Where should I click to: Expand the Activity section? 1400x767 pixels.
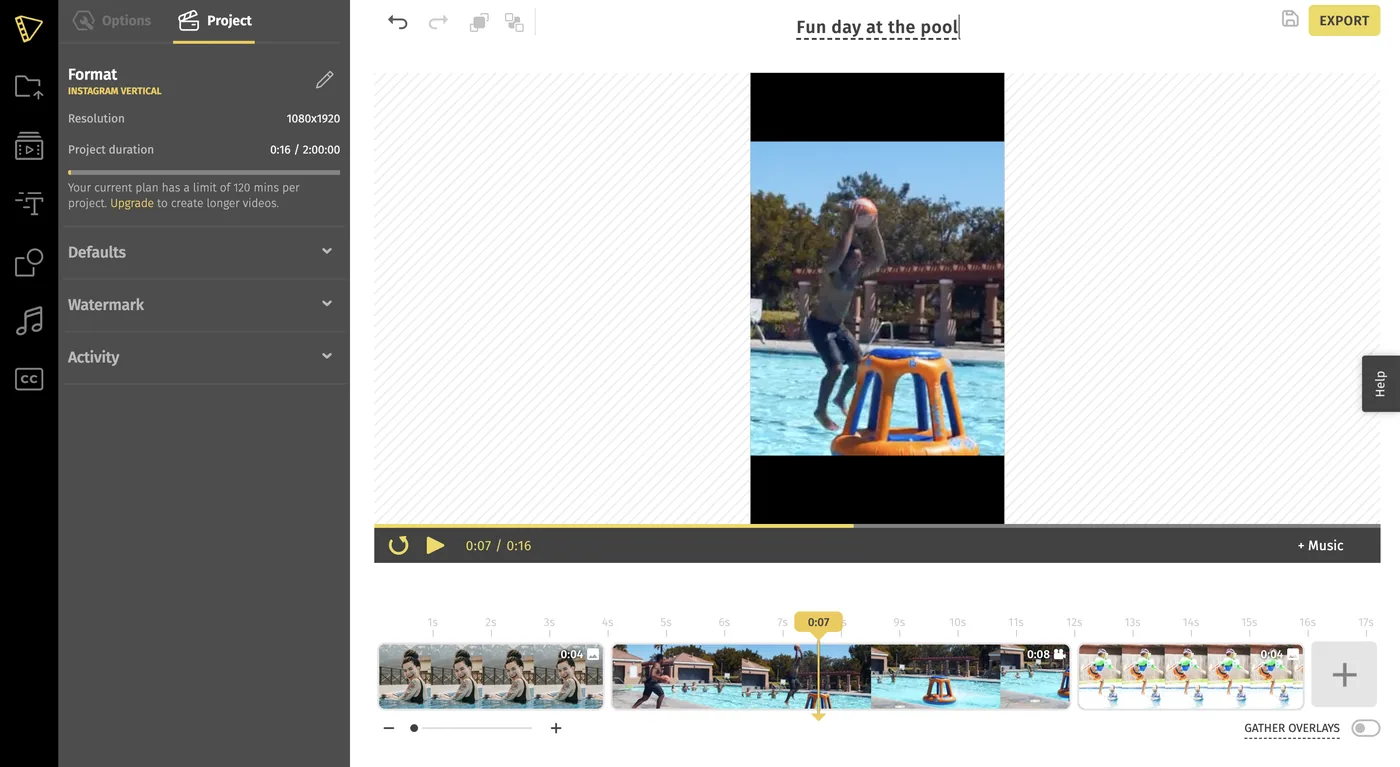click(x=204, y=357)
